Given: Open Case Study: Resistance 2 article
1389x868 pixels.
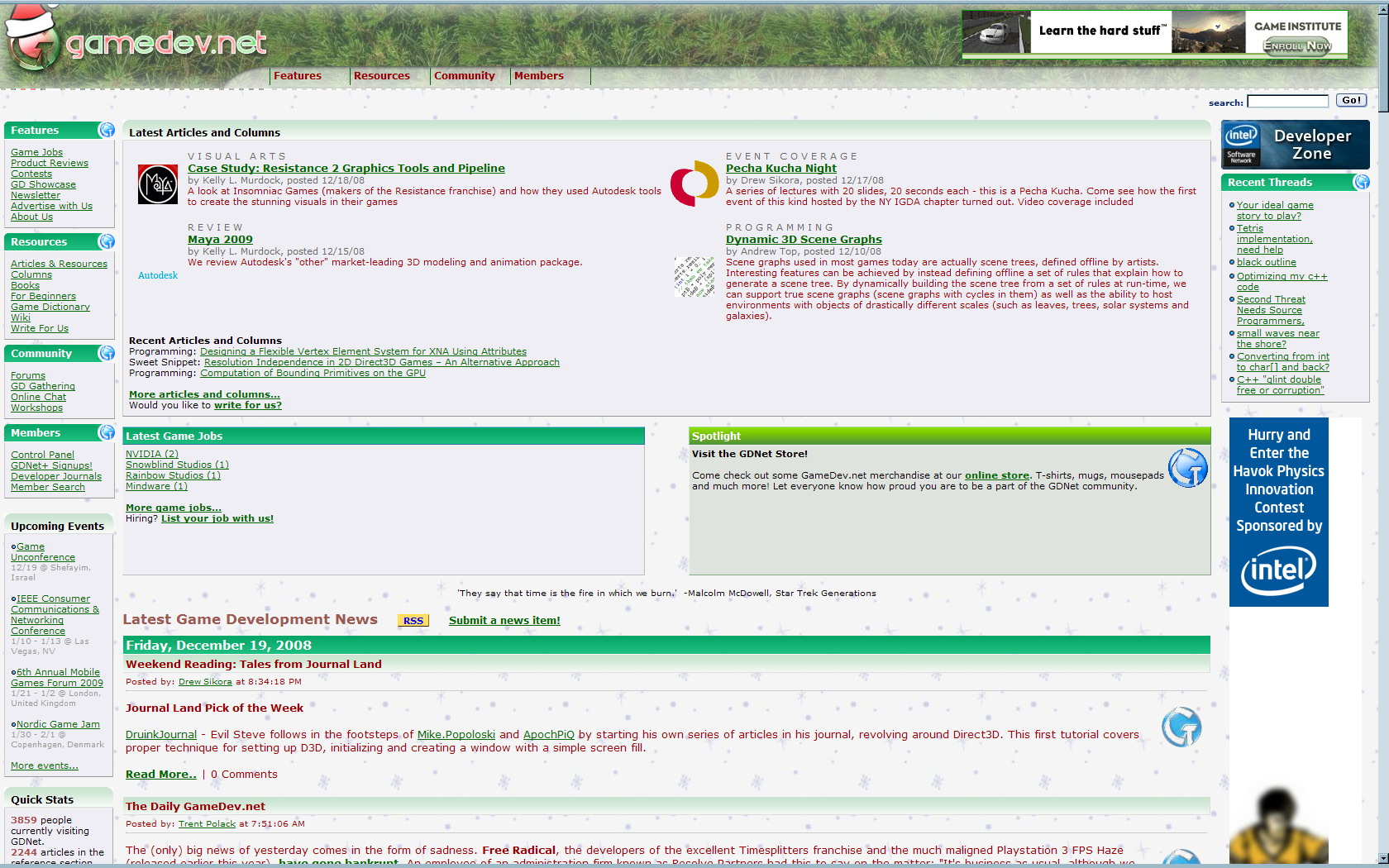Looking at the screenshot, I should coord(346,168).
